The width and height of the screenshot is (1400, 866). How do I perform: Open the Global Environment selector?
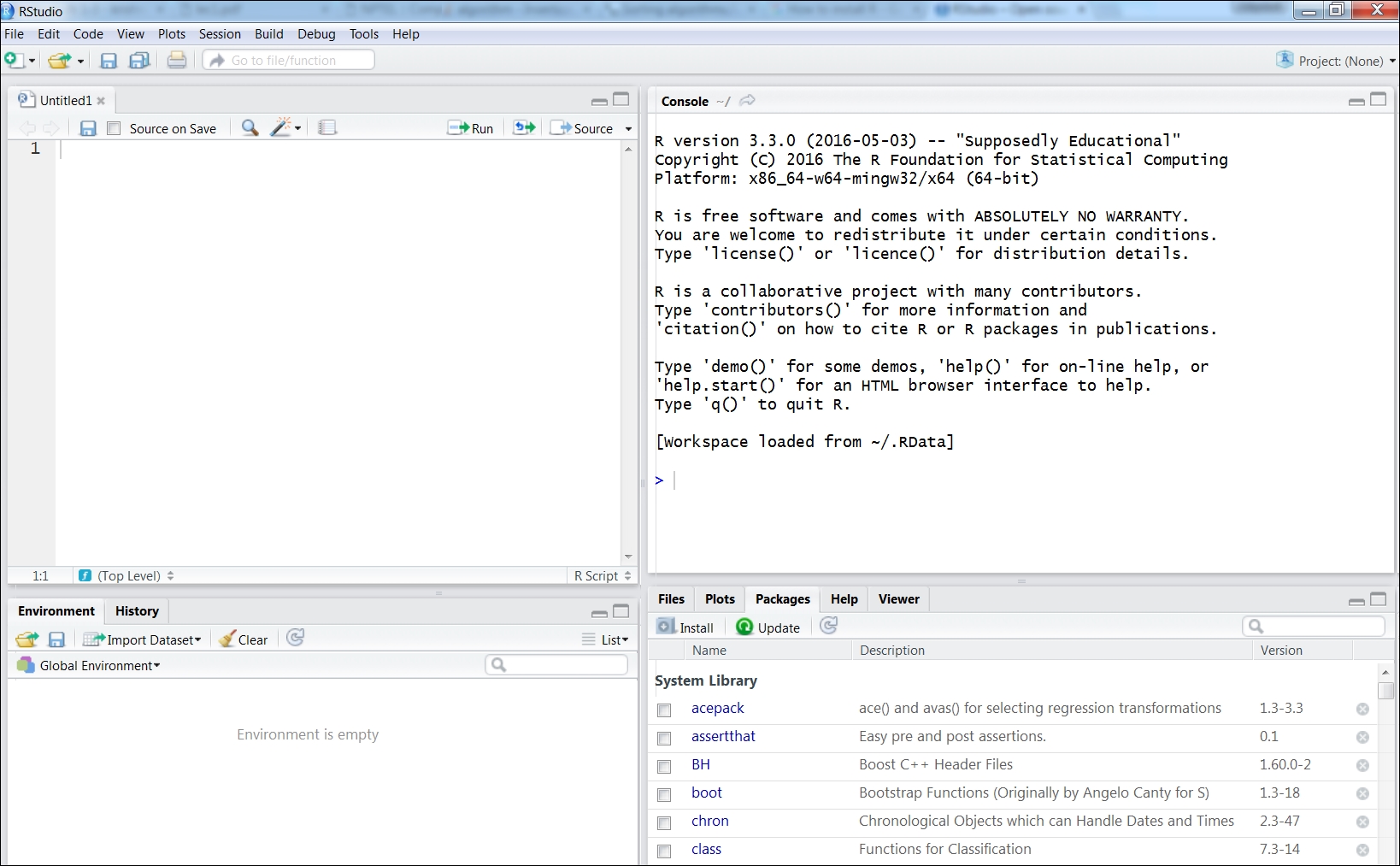88,665
